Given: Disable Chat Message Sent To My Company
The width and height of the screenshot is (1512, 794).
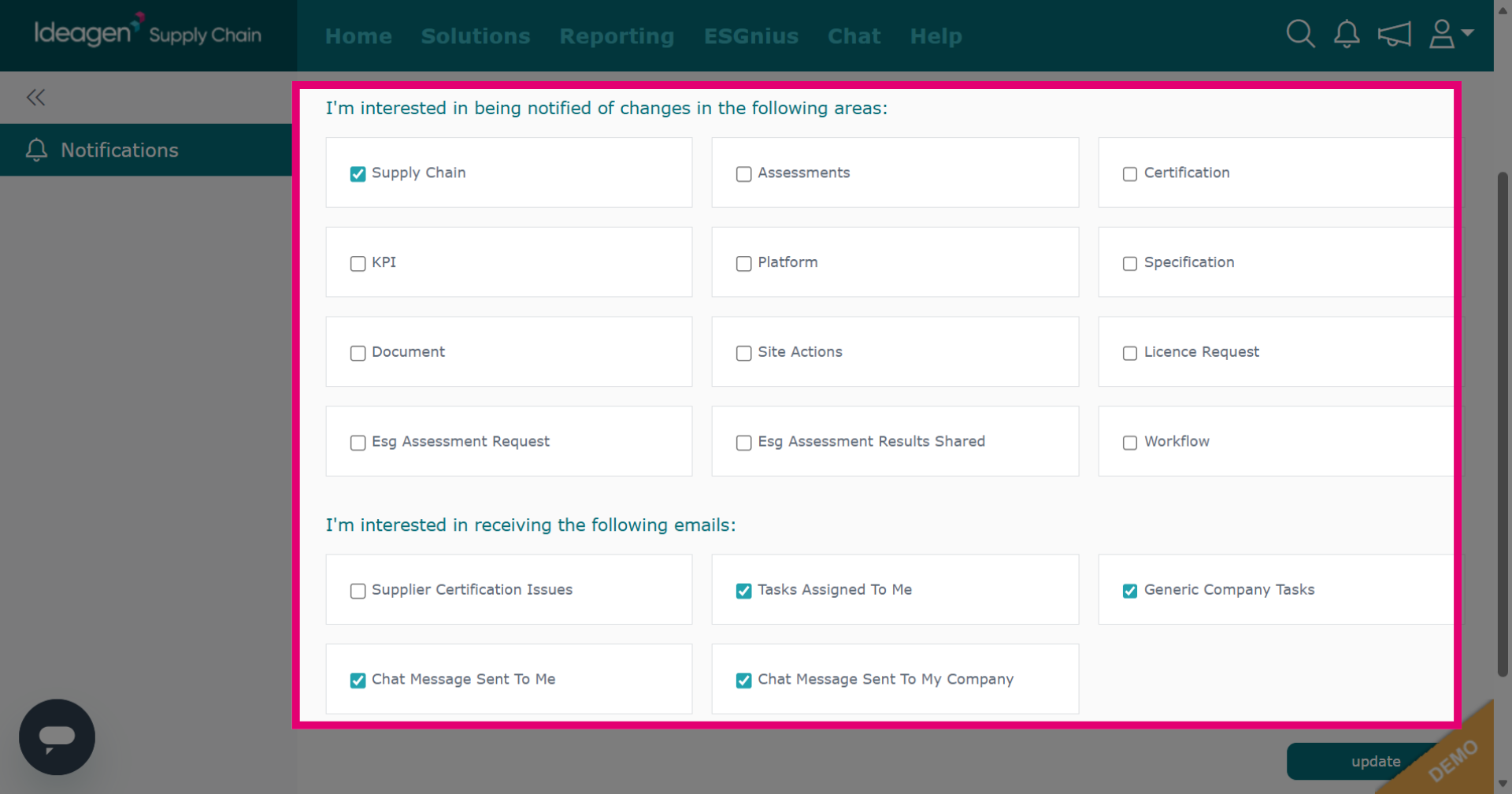Looking at the screenshot, I should [743, 681].
